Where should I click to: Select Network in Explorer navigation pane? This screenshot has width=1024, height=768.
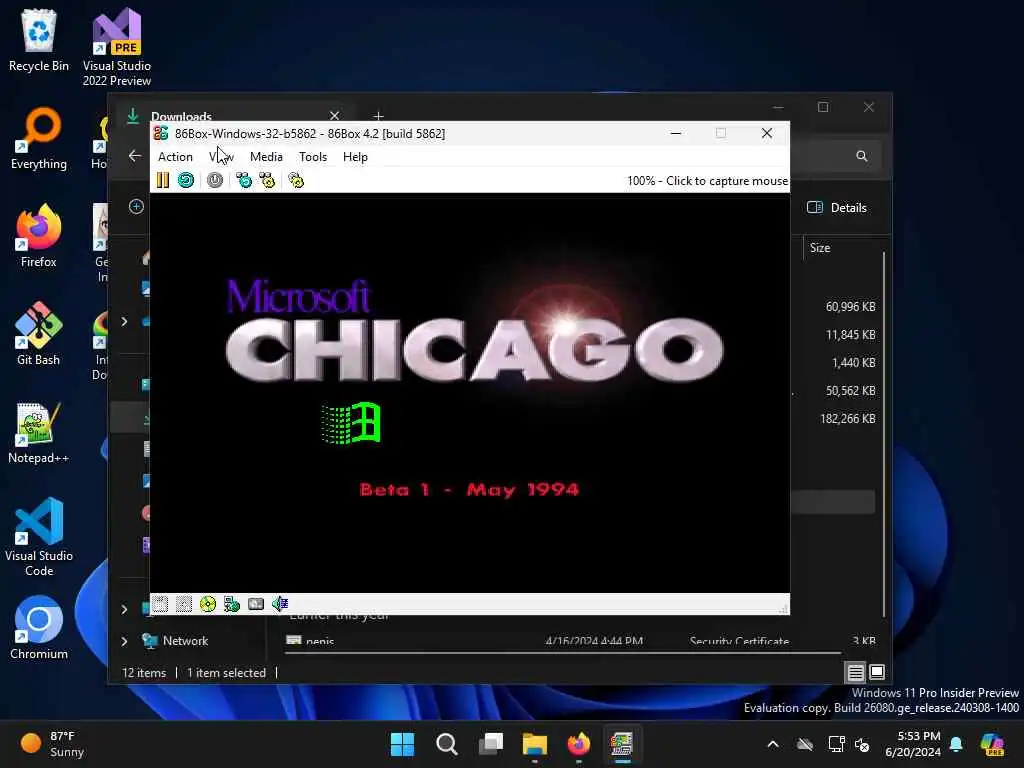click(x=185, y=641)
